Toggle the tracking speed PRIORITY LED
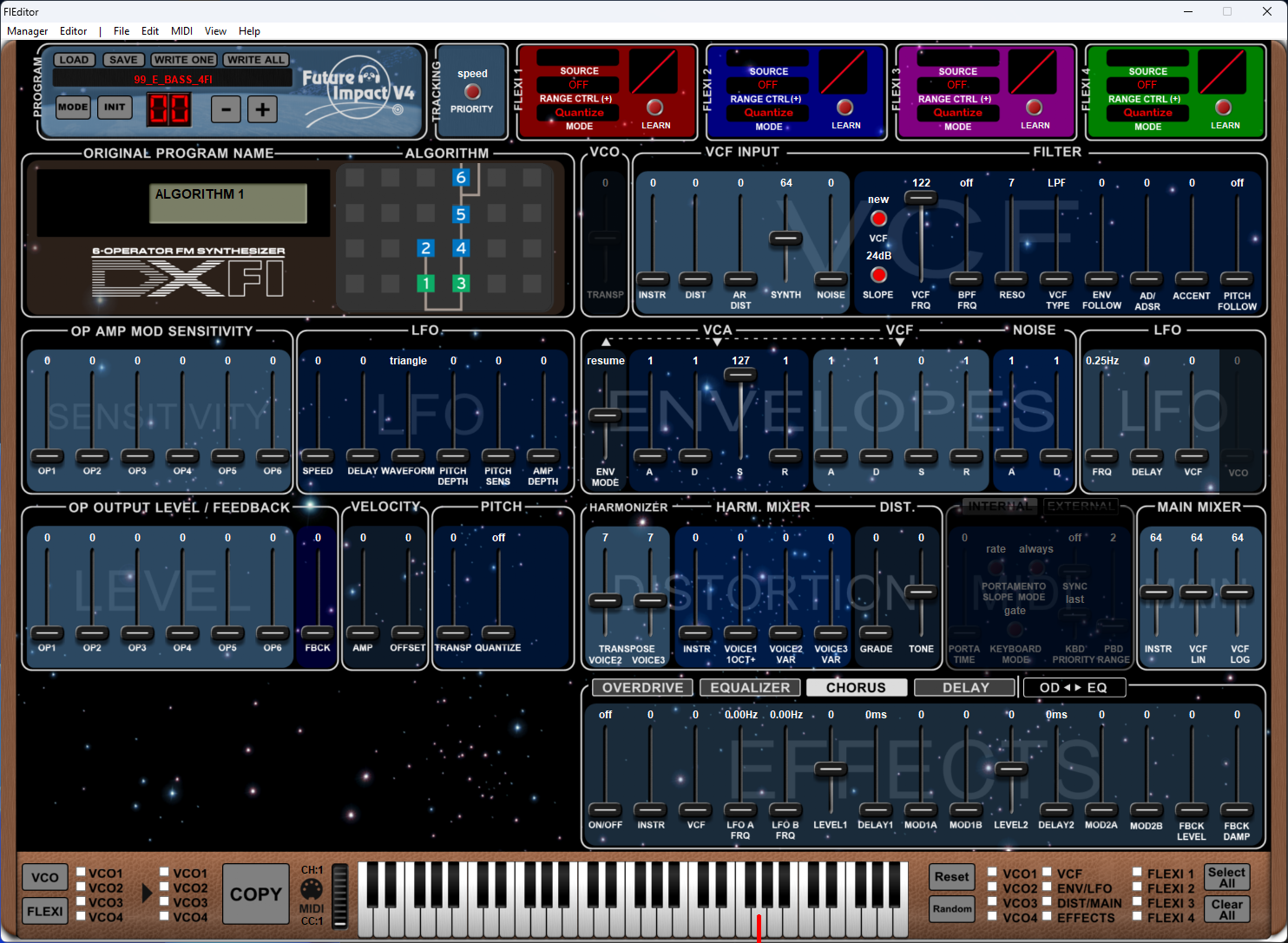This screenshot has height=943, width=1288. point(472,92)
